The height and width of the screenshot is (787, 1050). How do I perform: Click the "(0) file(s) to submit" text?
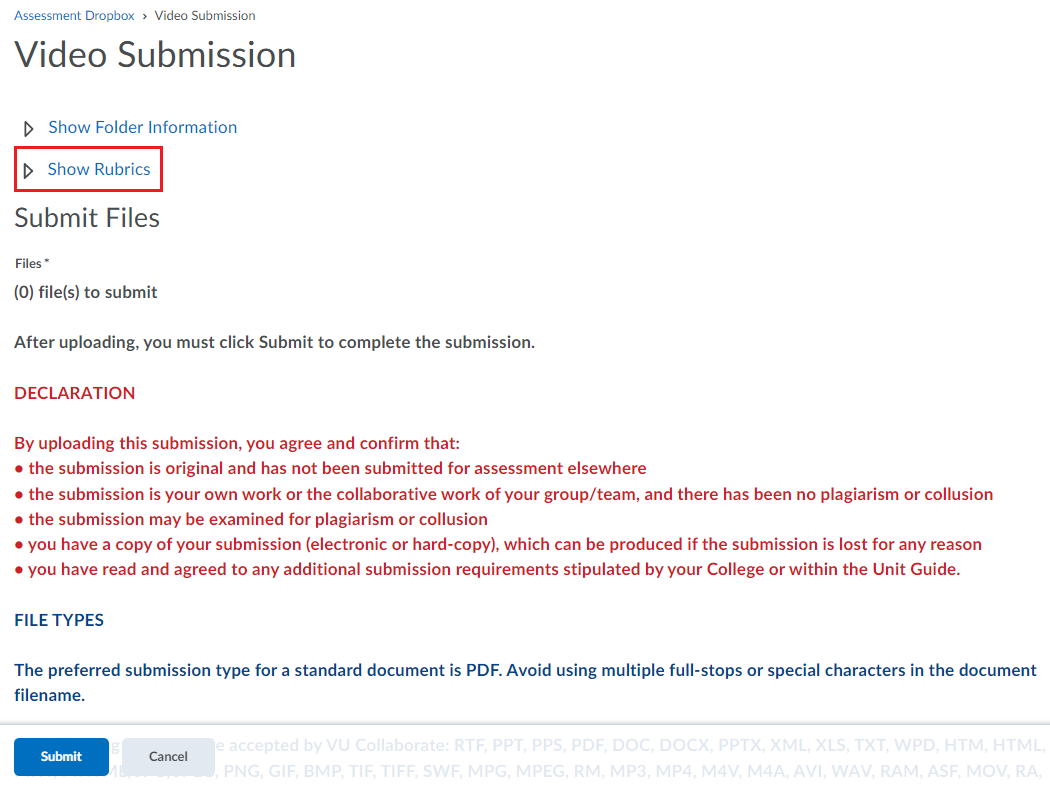click(85, 292)
